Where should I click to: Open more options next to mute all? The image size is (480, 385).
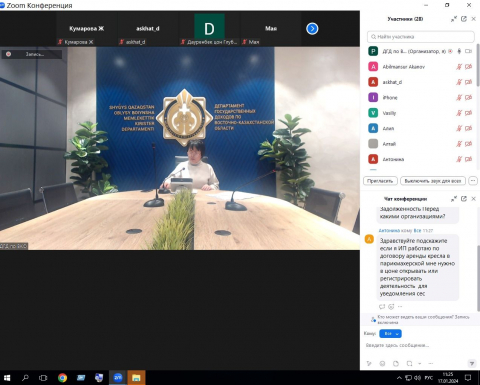coord(473,181)
